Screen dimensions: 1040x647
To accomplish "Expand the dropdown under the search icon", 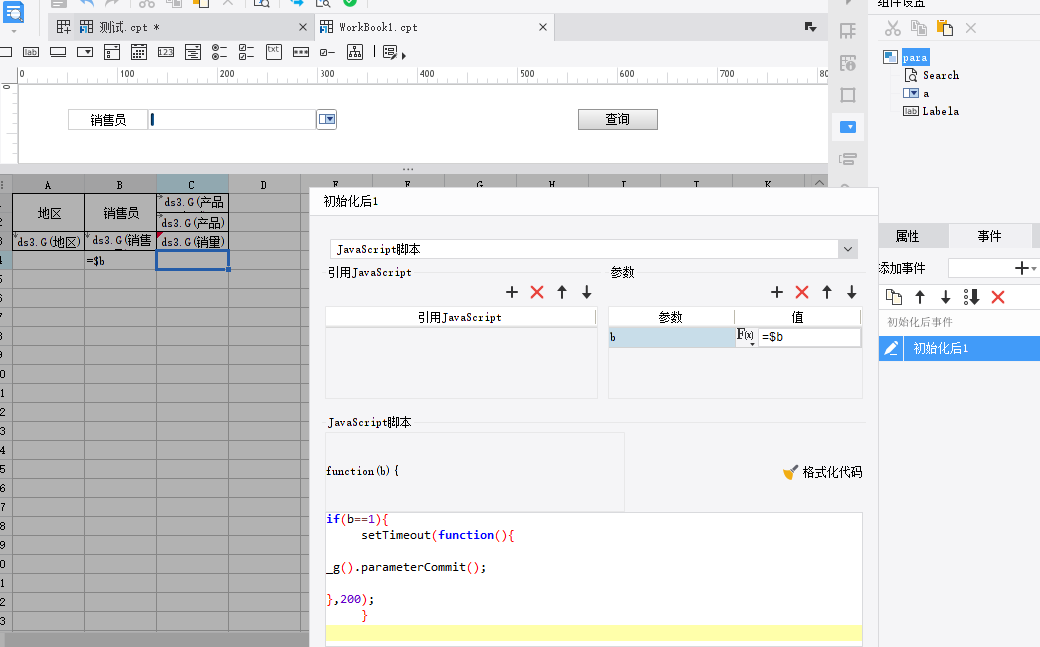I will tap(14, 31).
